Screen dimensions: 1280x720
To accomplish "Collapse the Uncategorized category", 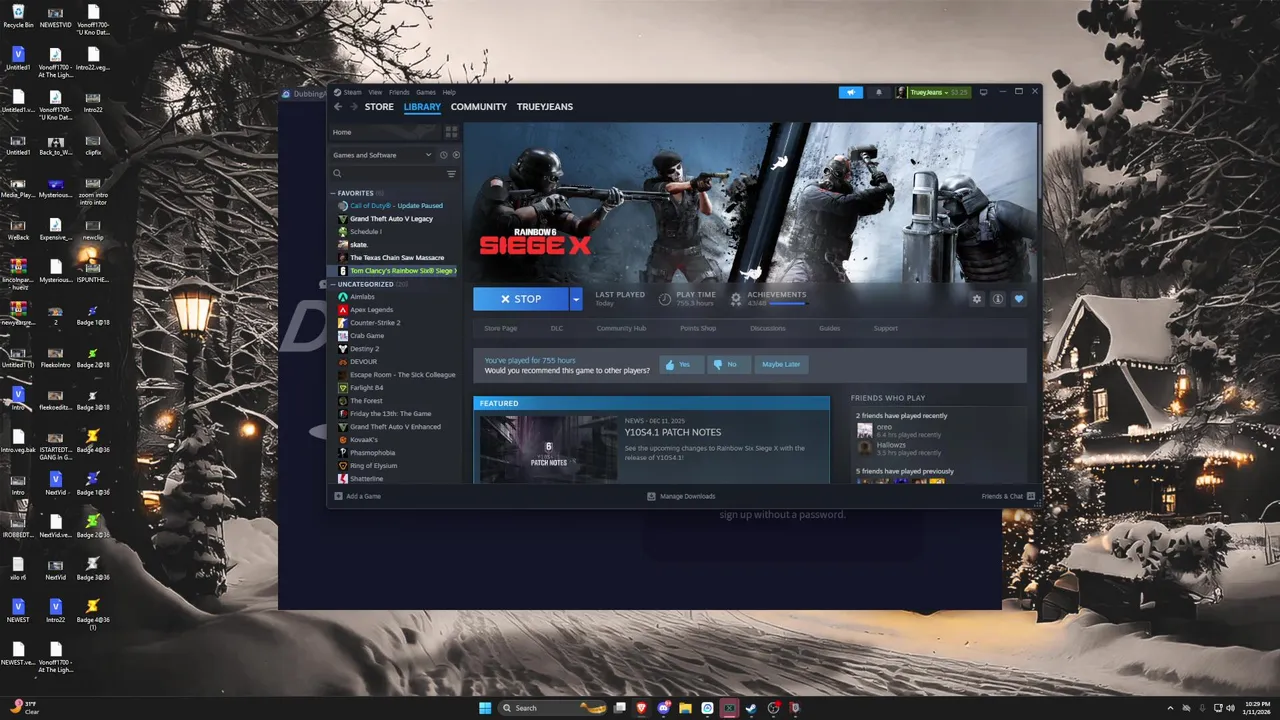I will coord(334,284).
